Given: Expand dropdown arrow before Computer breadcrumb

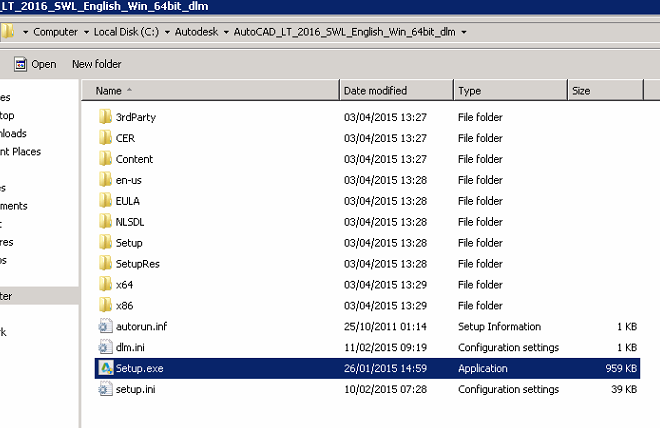Looking at the screenshot, I should [x=25, y=32].
